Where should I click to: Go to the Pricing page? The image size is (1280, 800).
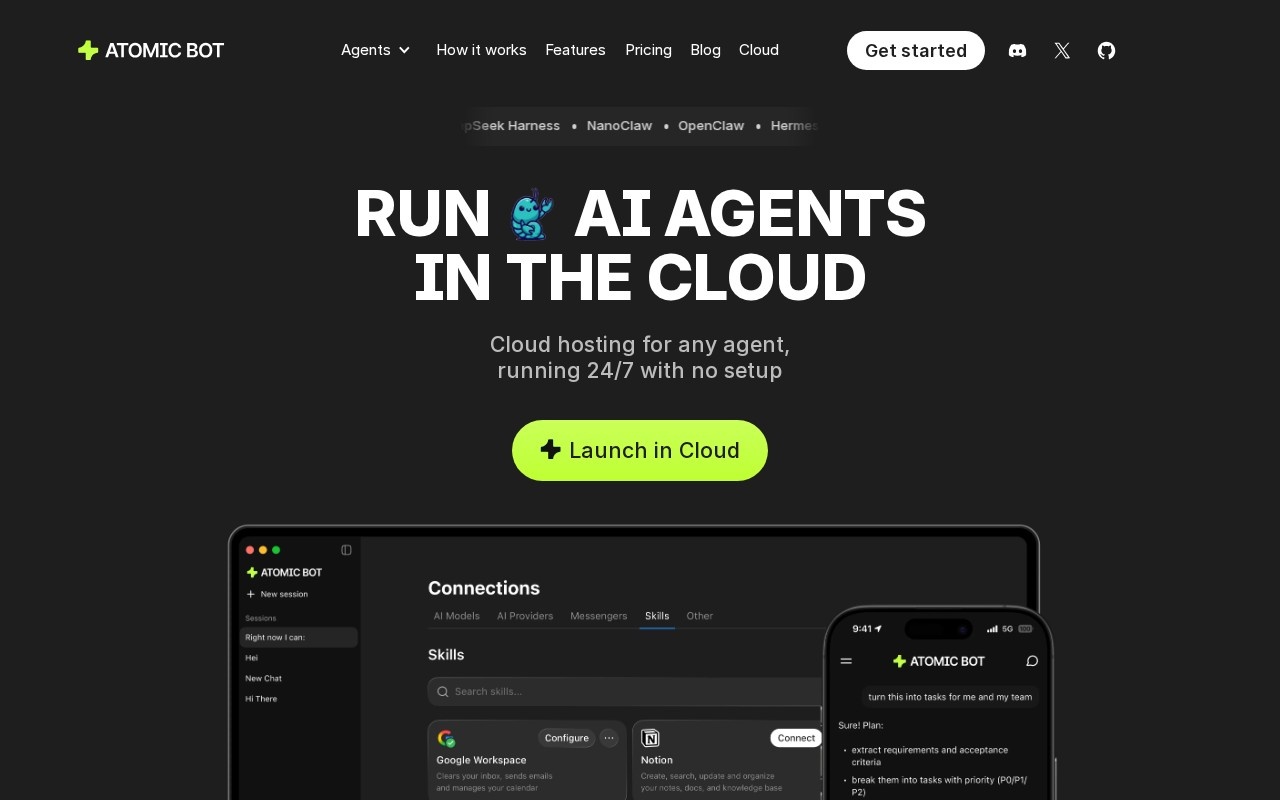click(x=648, y=50)
